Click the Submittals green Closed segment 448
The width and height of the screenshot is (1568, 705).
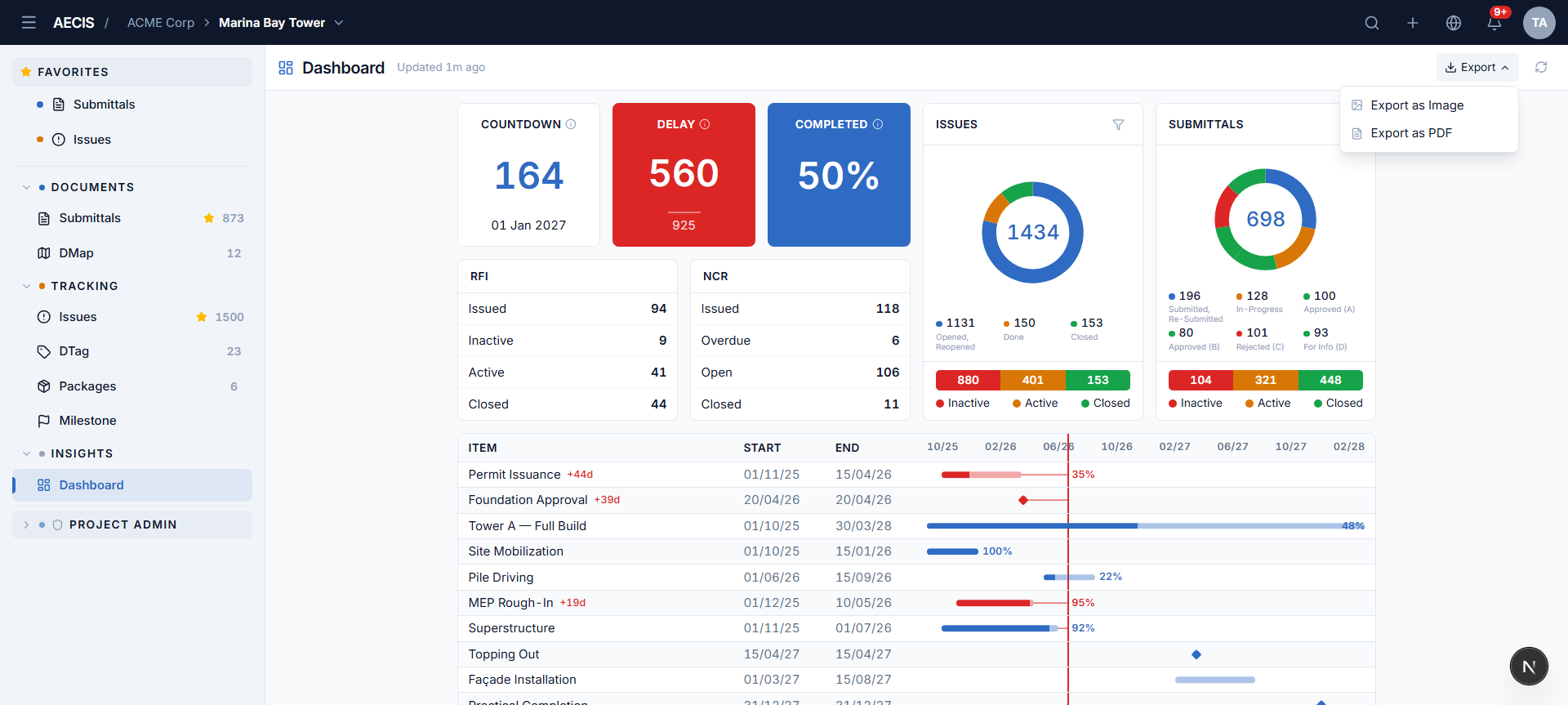pyautogui.click(x=1330, y=380)
